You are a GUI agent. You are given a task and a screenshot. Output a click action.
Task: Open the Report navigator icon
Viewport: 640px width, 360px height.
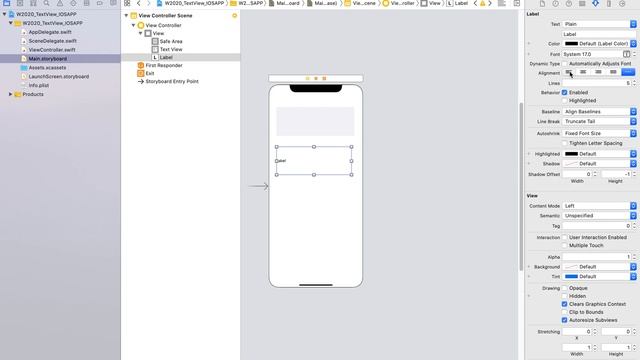113,3
